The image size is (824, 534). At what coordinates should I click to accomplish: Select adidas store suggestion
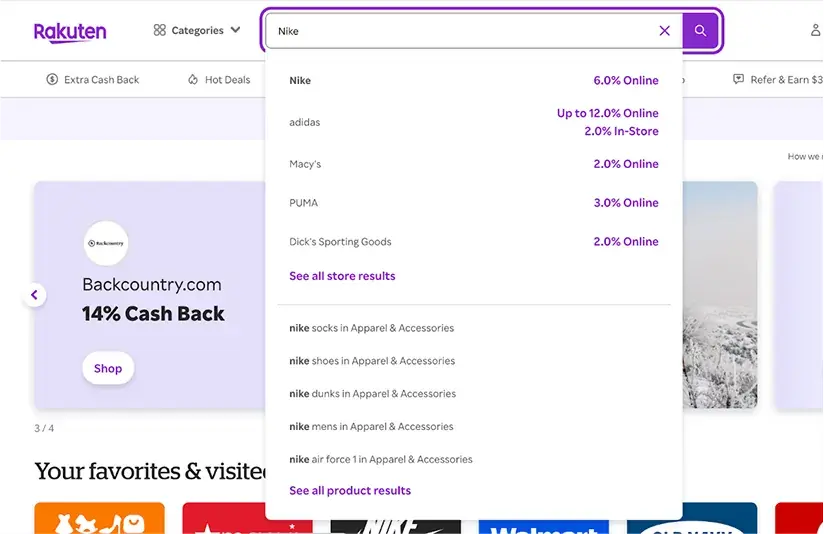(x=473, y=122)
